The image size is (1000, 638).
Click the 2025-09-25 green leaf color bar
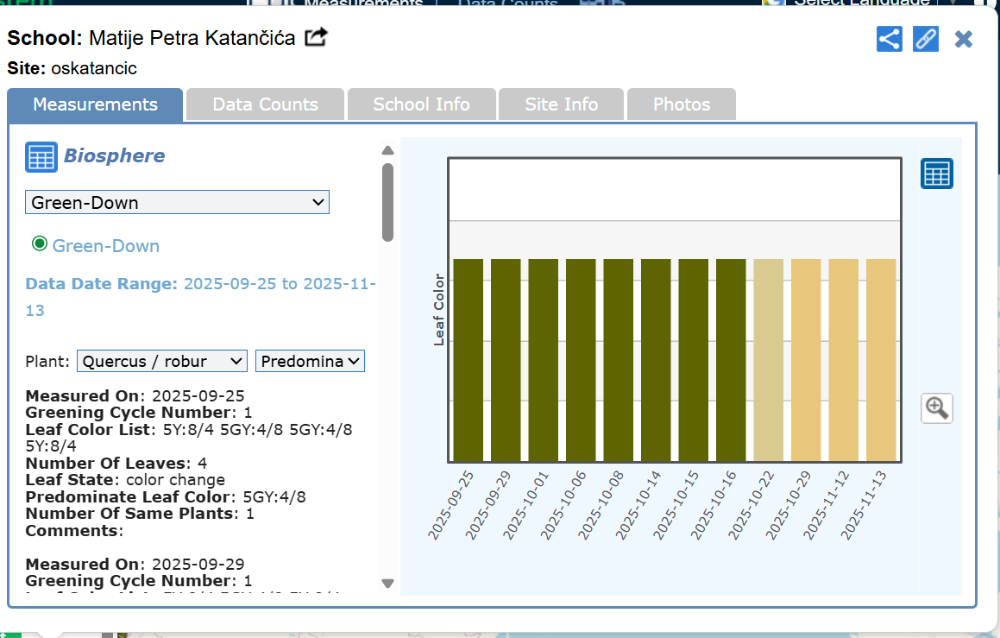click(x=467, y=360)
